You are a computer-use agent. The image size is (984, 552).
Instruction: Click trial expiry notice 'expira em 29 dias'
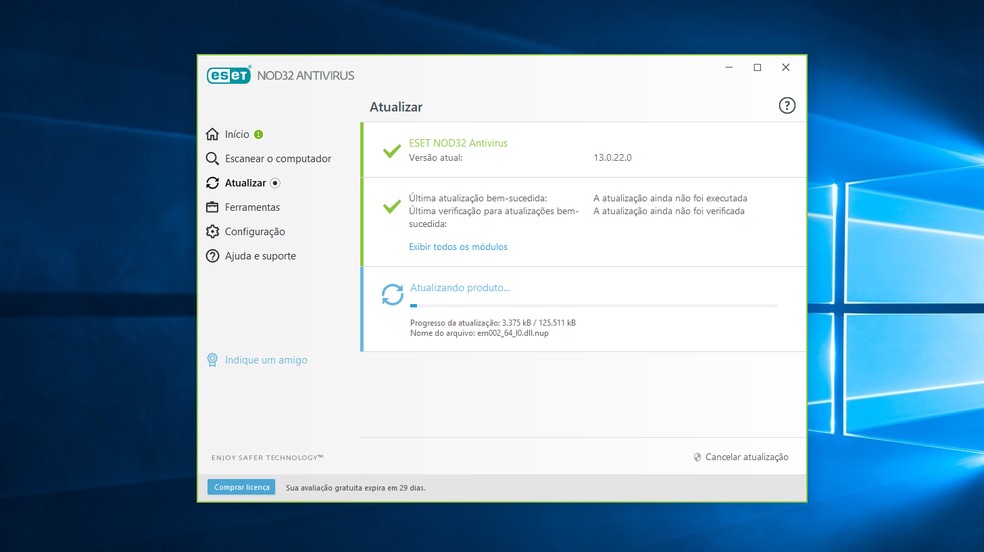click(x=355, y=488)
